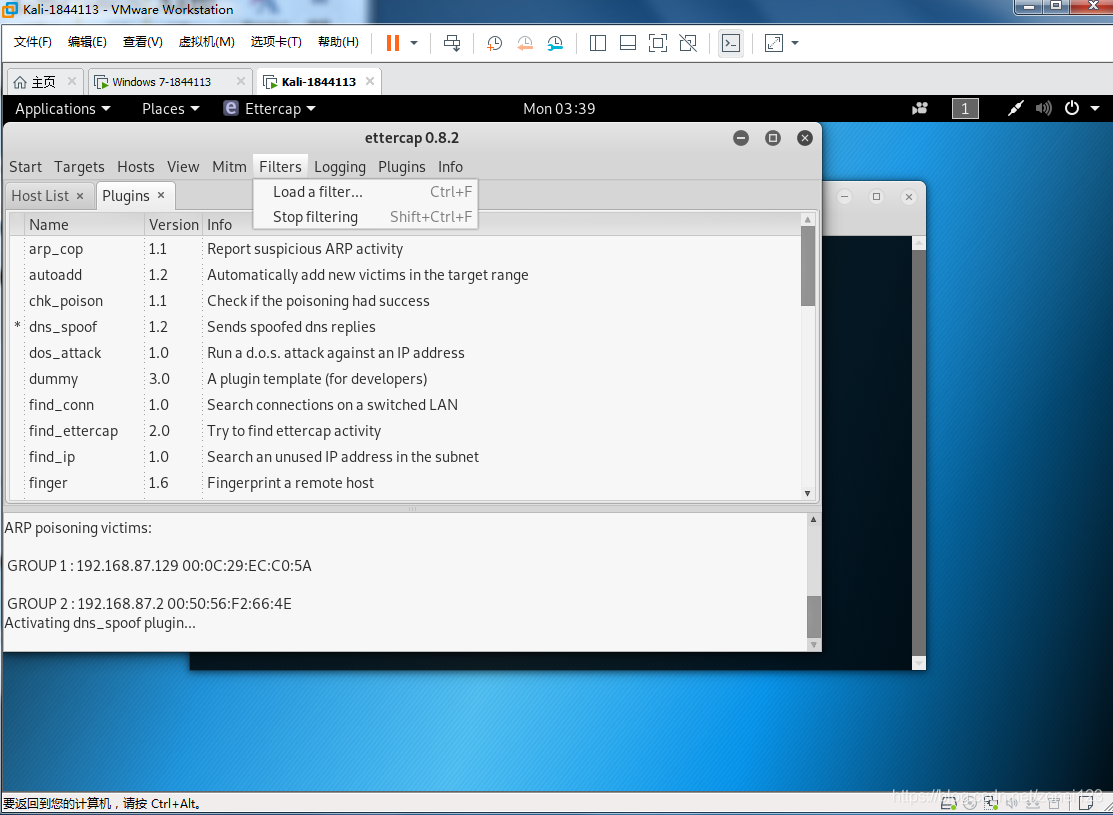
Task: Revert to snapshot using orange arrow clock icon
Action: (525, 43)
